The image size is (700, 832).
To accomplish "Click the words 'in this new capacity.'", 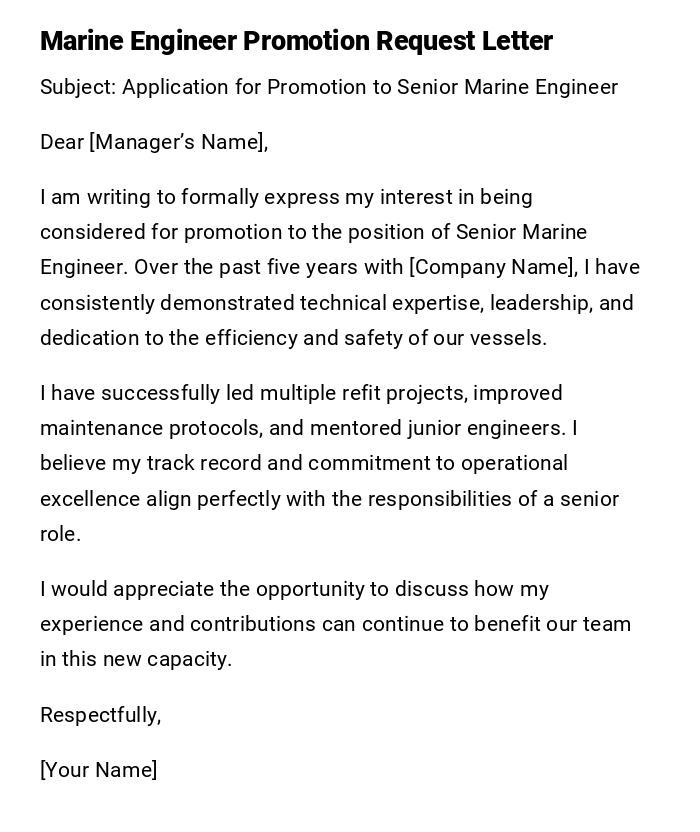I will click(135, 659).
